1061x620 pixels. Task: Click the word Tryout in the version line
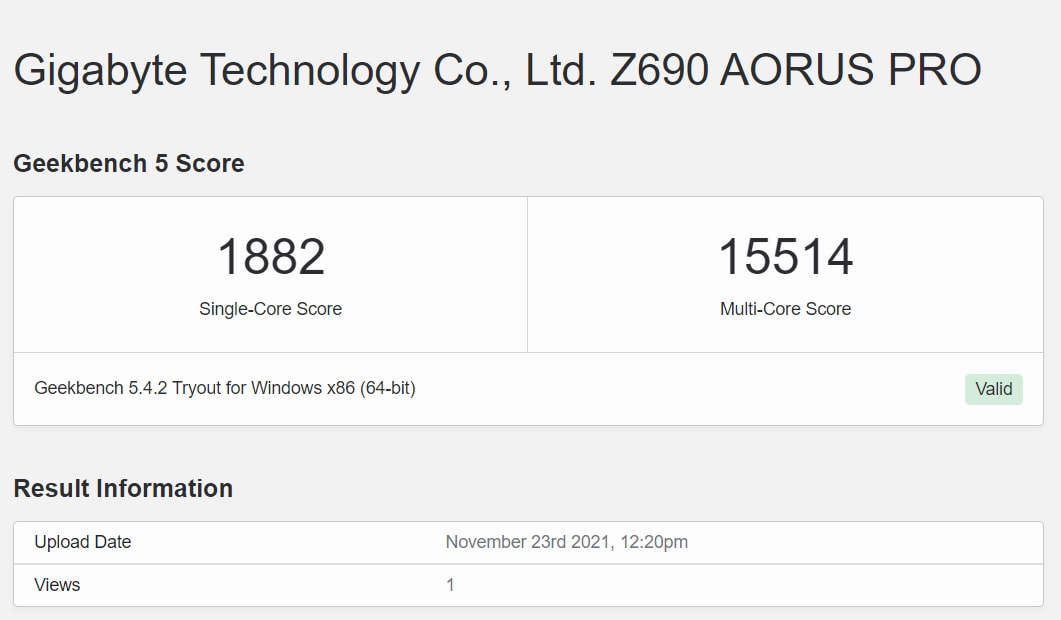coord(196,388)
